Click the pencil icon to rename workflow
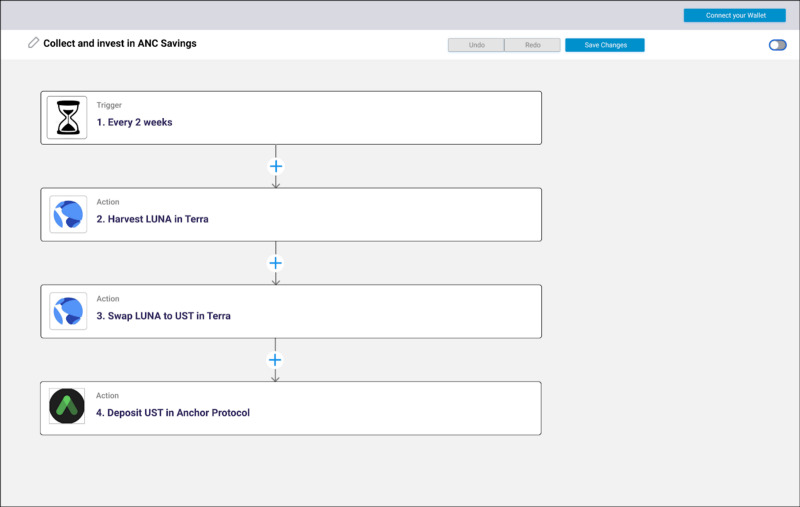This screenshot has width=800, height=507. (34, 43)
